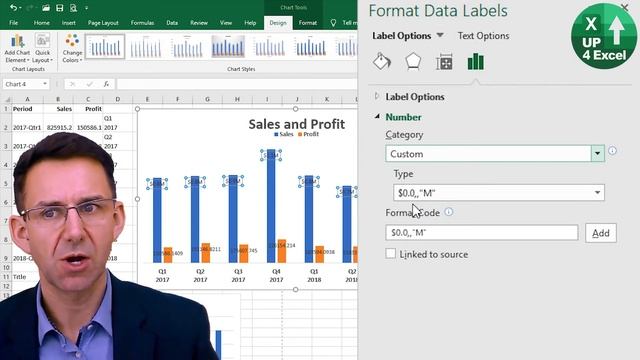
Task: Select the first chart style thumbnail
Action: pos(105,47)
